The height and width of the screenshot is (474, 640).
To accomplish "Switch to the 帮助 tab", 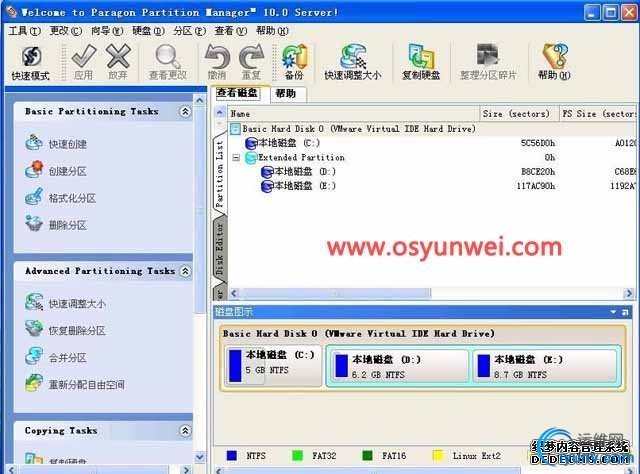I will click(286, 94).
